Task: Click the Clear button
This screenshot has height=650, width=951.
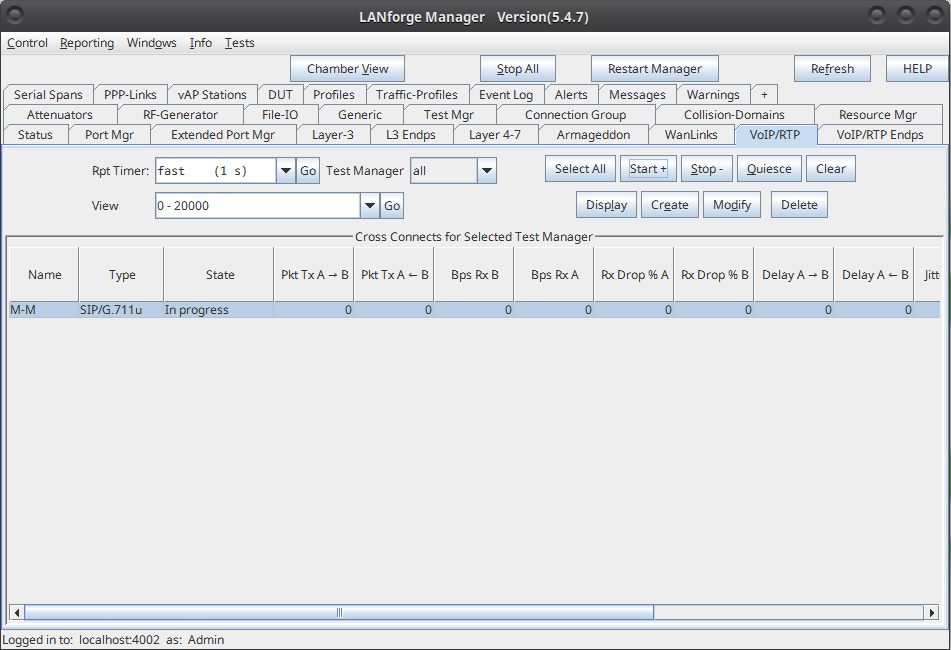Action: pos(830,169)
